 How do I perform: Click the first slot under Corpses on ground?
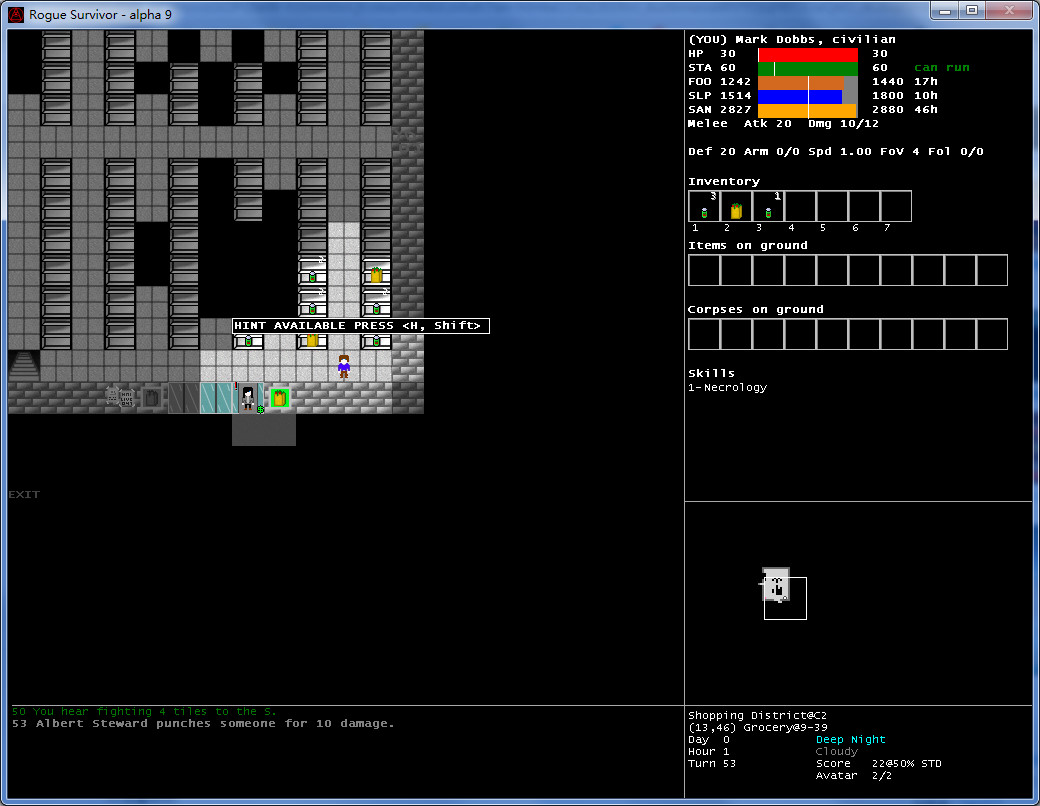pyautogui.click(x=704, y=334)
